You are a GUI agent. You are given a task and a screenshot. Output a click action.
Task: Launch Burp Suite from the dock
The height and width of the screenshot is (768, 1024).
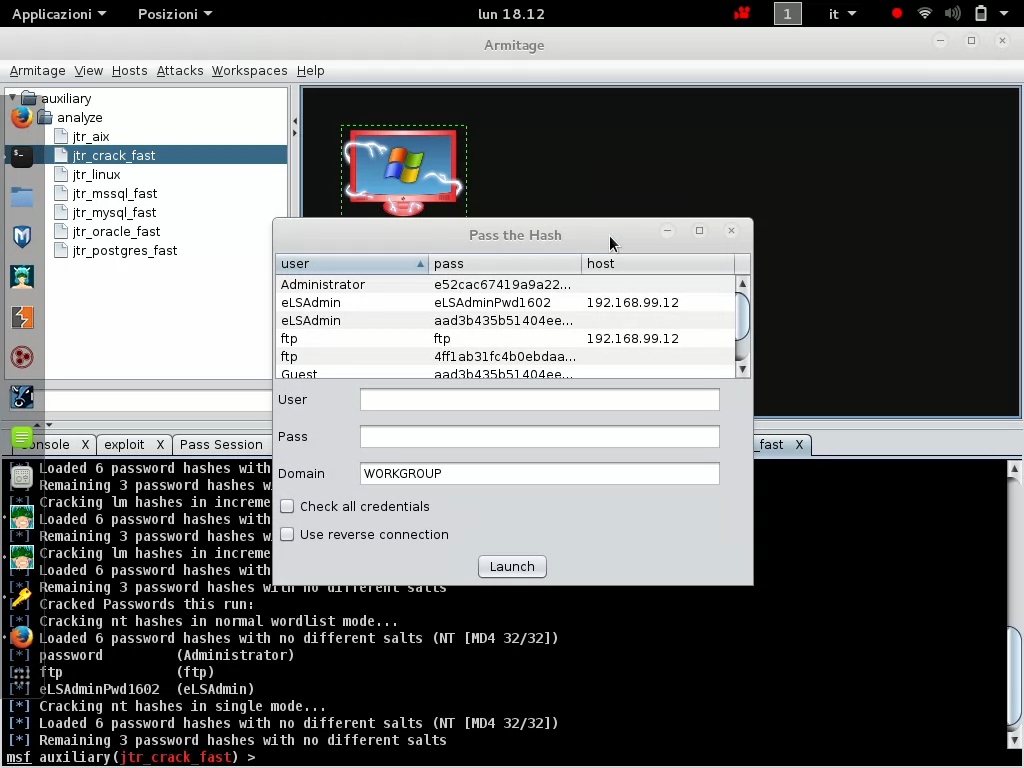click(22, 317)
